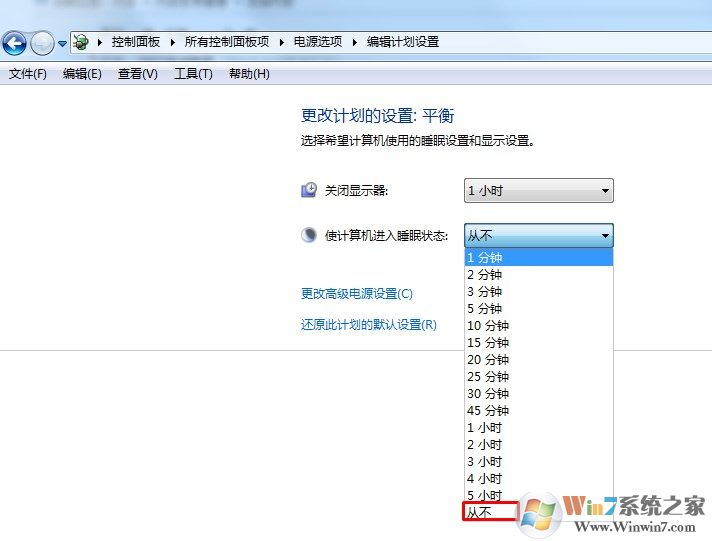Select 25 分钟 sleep option
The image size is (712, 541).
[539, 377]
